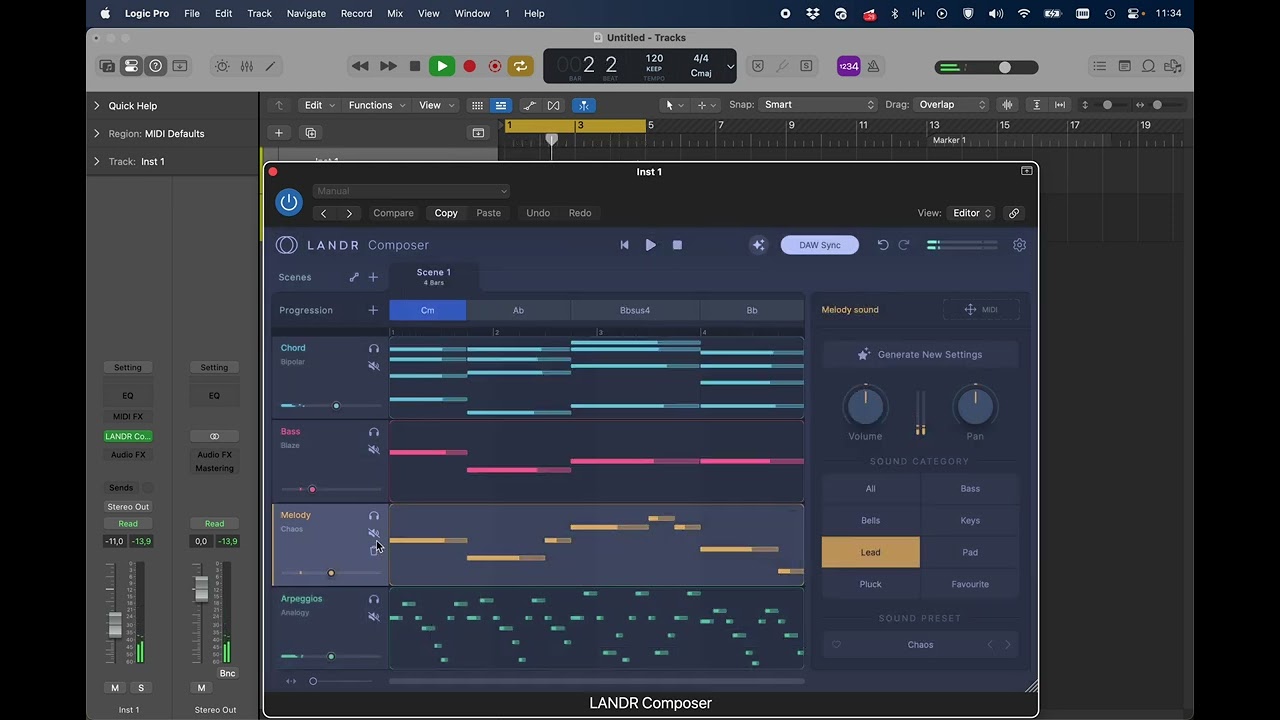This screenshot has height=720, width=1280.
Task: Click the Fast Forward transport button
Action: (388, 66)
